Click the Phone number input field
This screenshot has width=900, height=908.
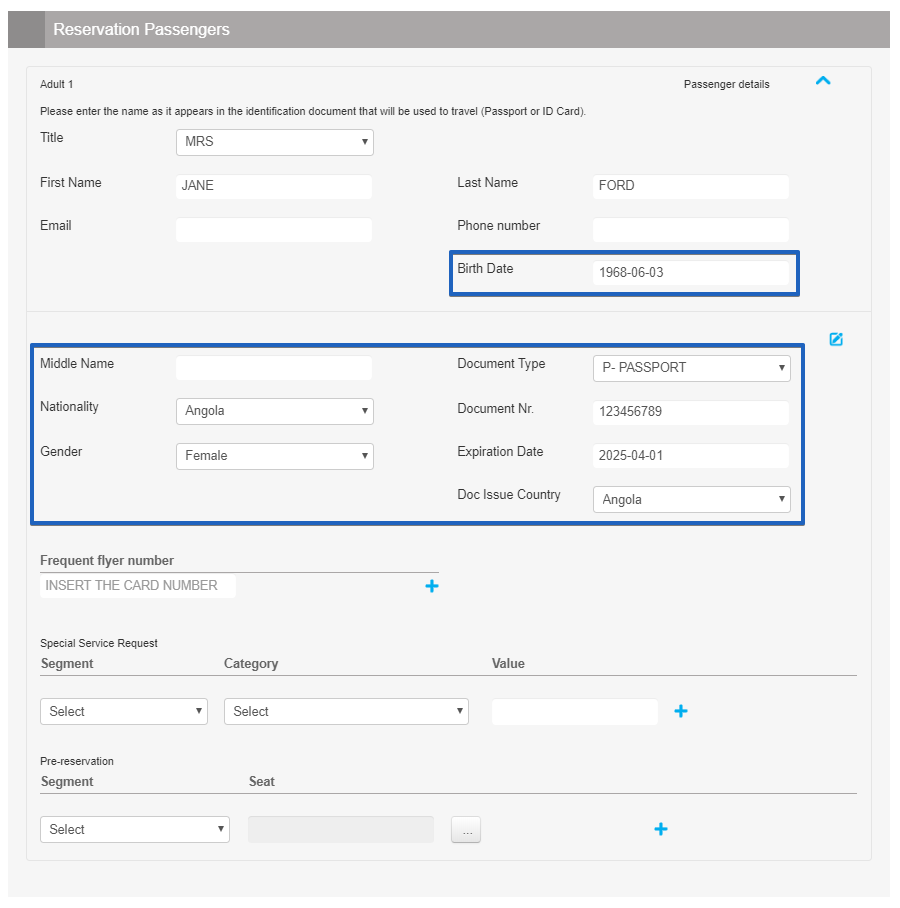[691, 230]
